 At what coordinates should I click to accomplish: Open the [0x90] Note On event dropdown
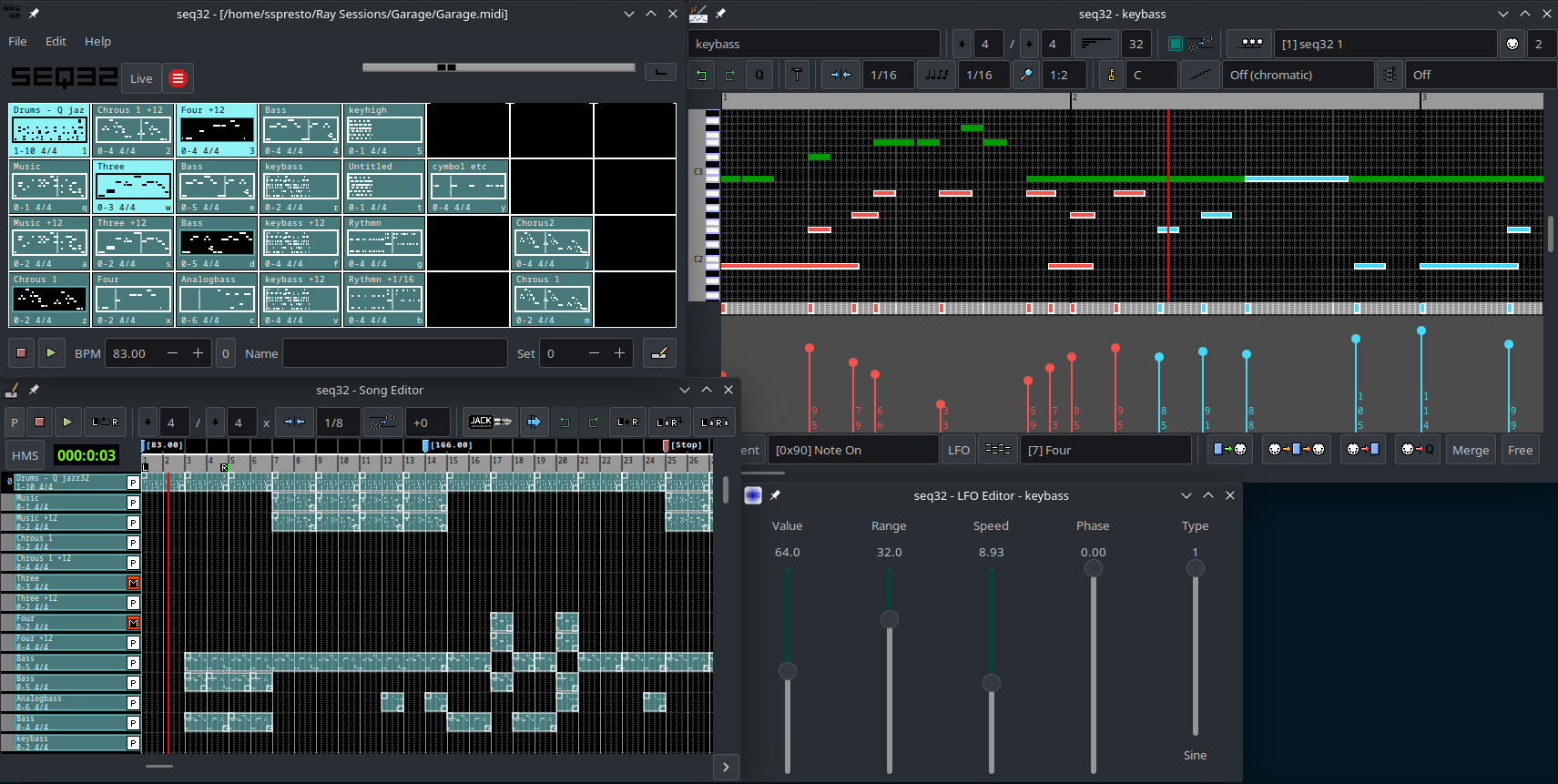pyautogui.click(x=852, y=450)
